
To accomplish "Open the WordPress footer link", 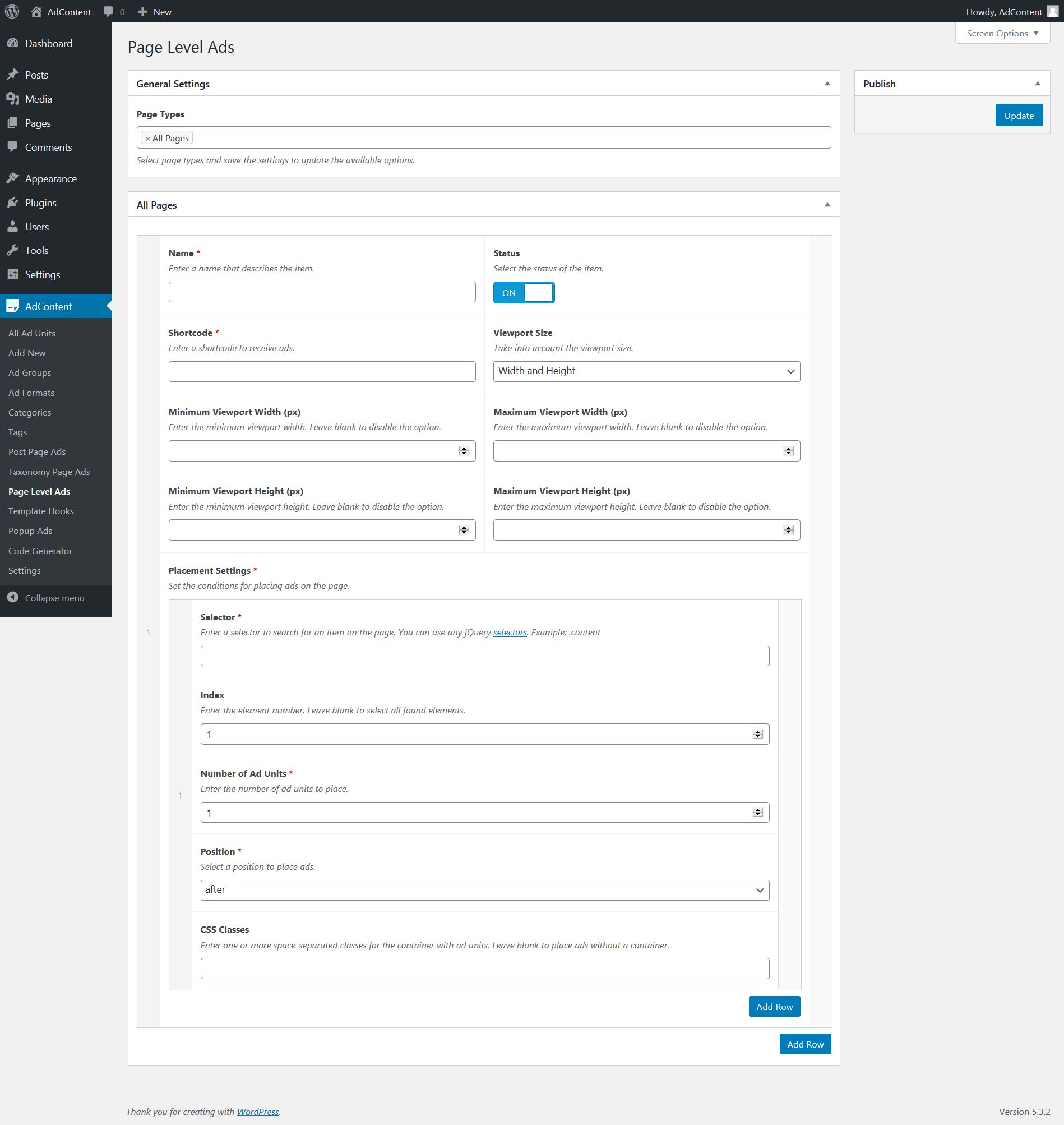I will point(257,1112).
